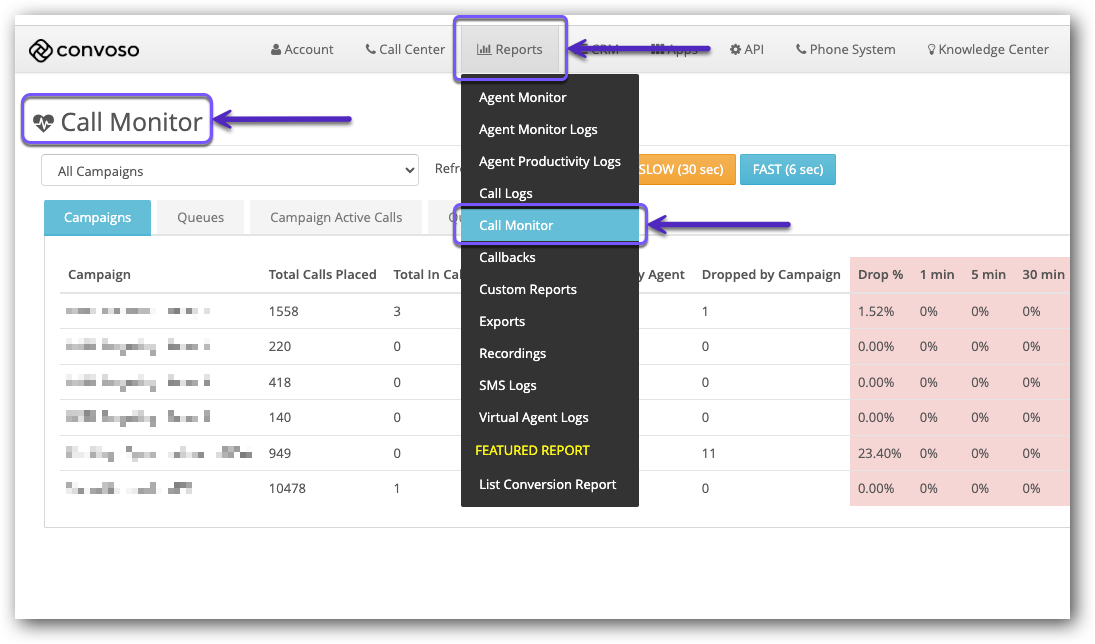The image size is (1095, 644).
Task: Click the heartbeat icon beside Call Monitor
Action: (x=43, y=123)
